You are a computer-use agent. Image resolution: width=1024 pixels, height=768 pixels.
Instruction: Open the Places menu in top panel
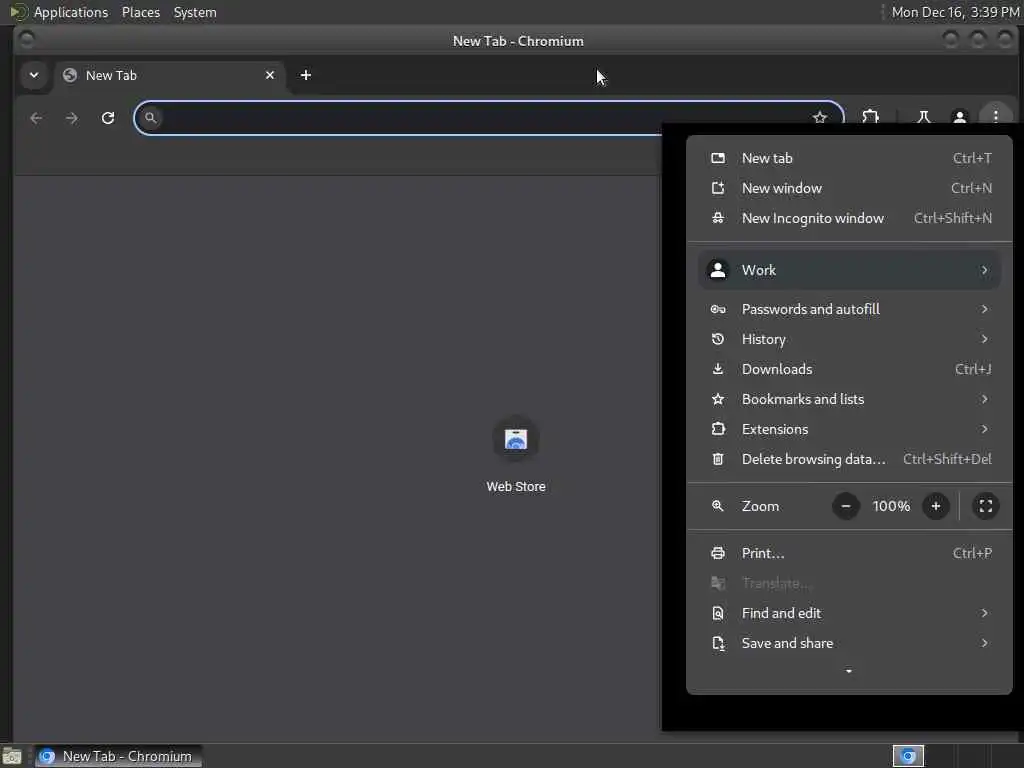140,12
